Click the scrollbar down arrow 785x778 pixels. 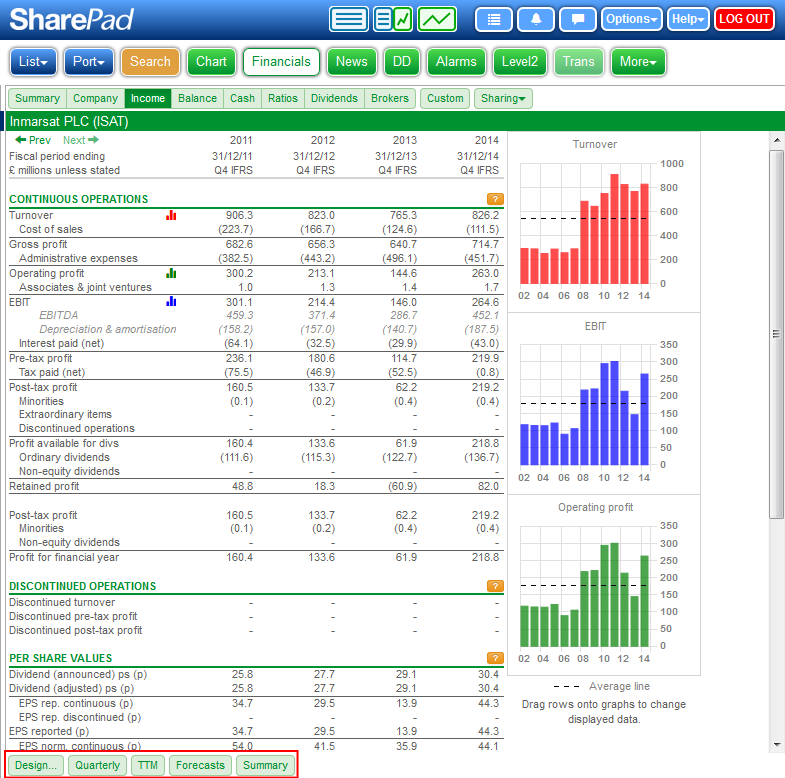[x=776, y=744]
